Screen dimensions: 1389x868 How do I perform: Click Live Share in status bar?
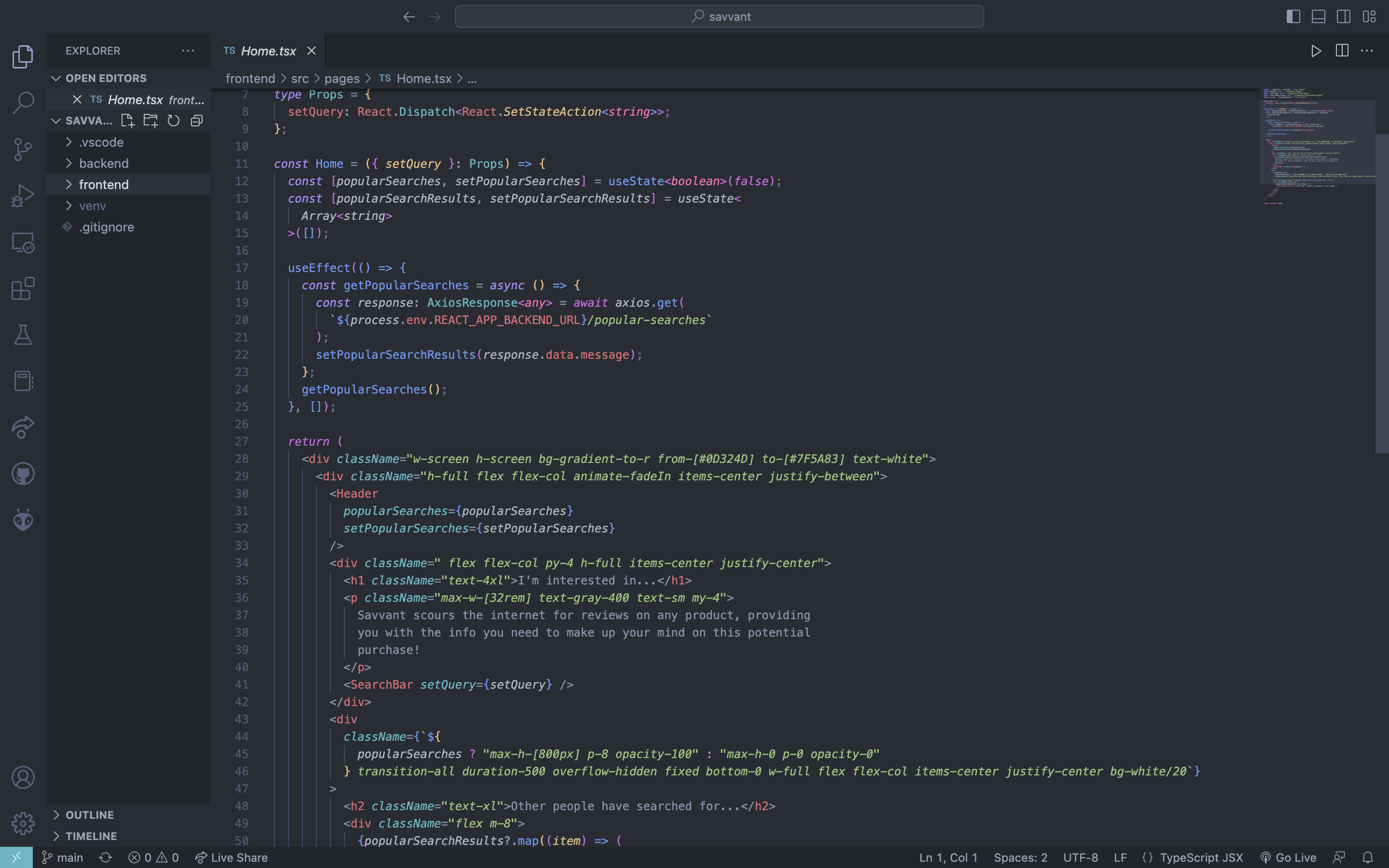pyautogui.click(x=232, y=857)
